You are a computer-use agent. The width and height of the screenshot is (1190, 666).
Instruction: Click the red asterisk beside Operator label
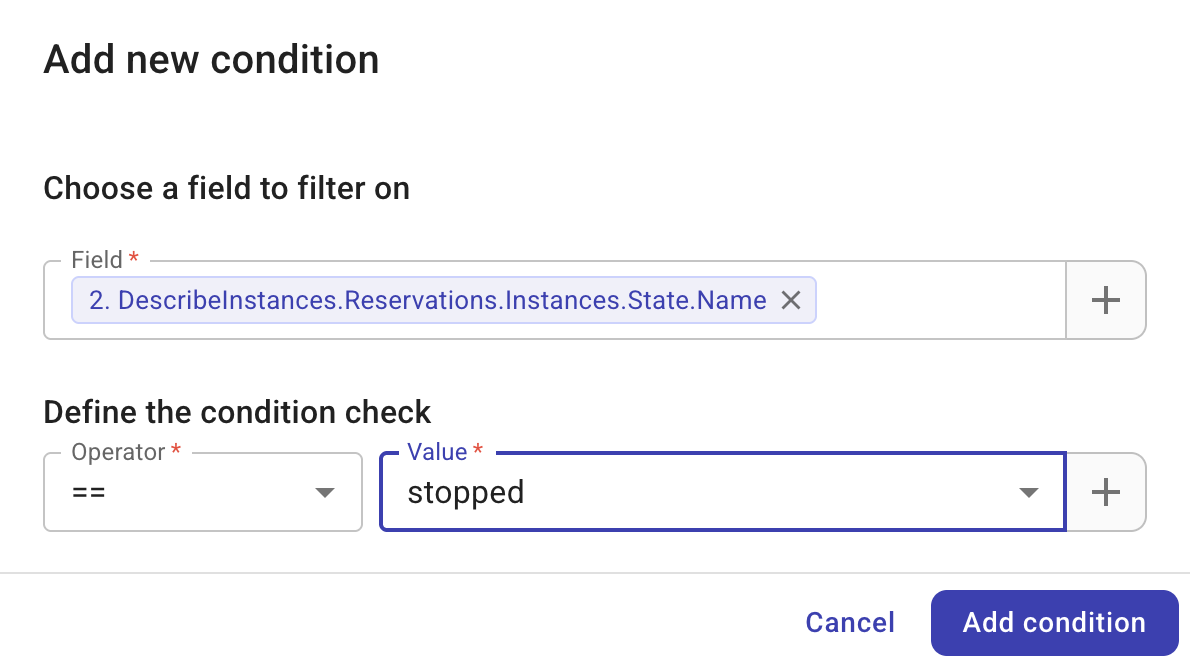click(x=176, y=451)
